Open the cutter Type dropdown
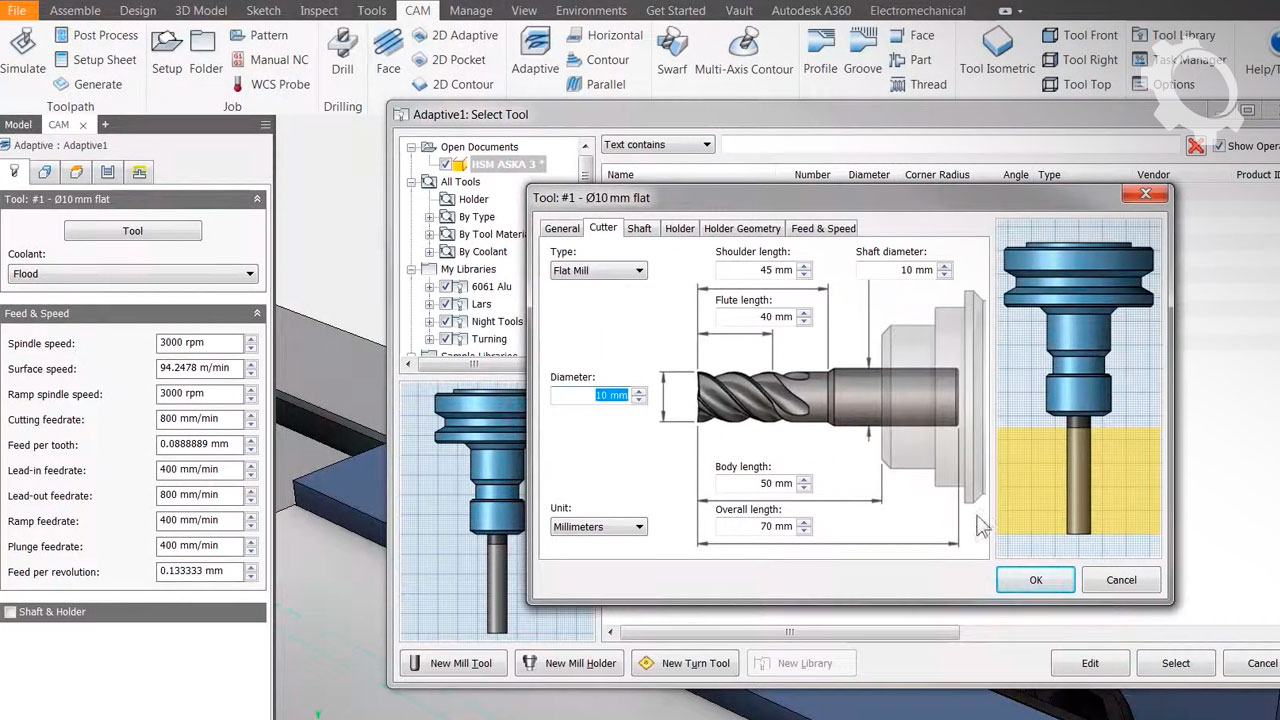This screenshot has height=720, width=1280. click(x=598, y=271)
